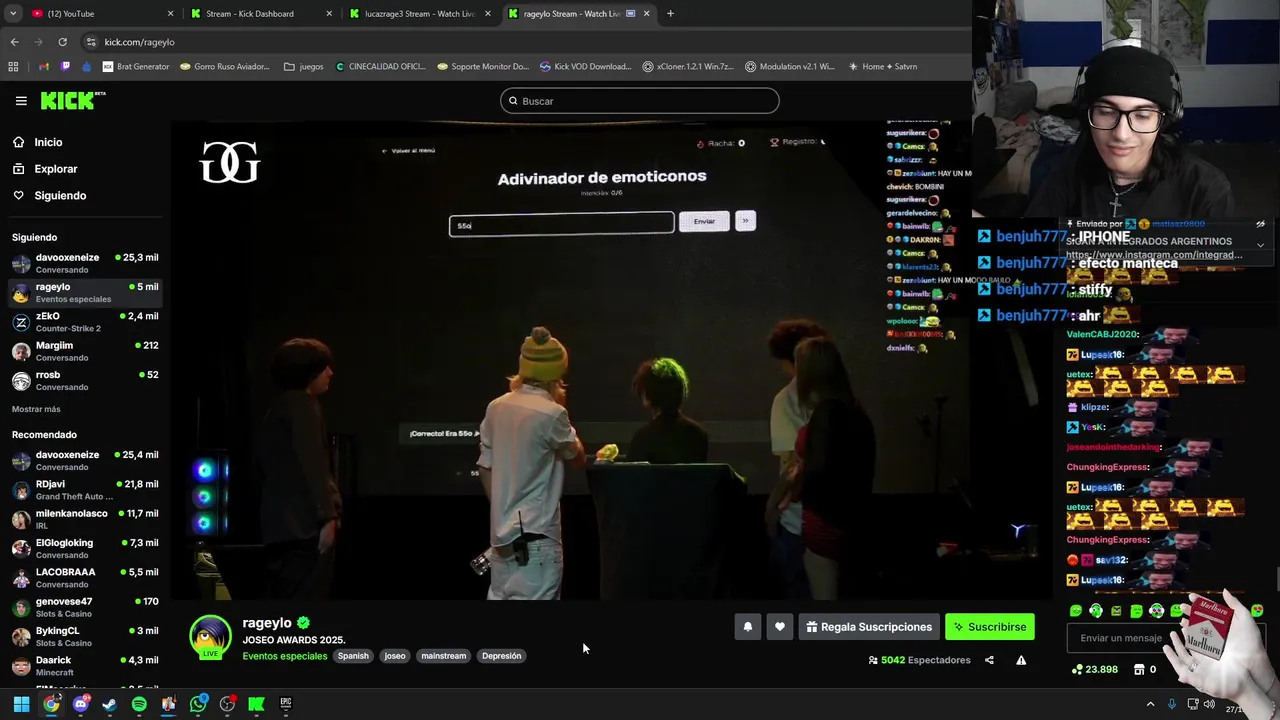The height and width of the screenshot is (720, 1280).
Task: Open BykingCL recommended channel
Action: point(85,636)
